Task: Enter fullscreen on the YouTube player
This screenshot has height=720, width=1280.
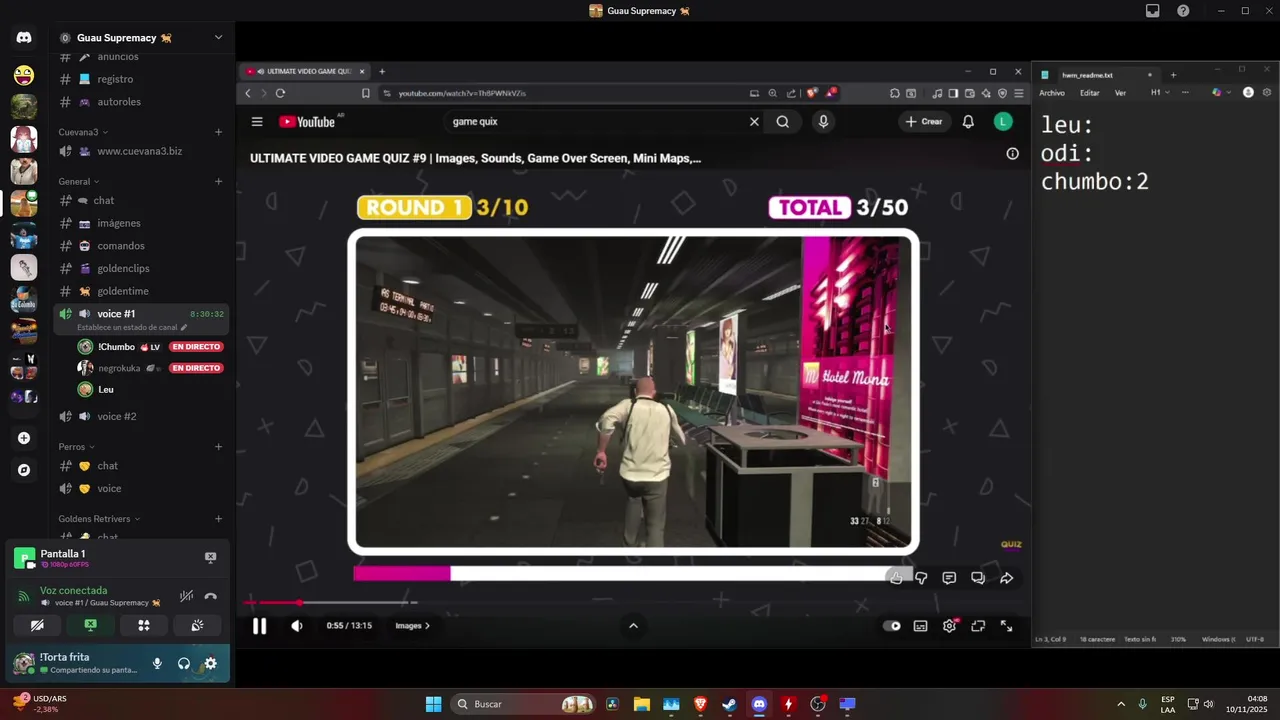Action: 1007,626
